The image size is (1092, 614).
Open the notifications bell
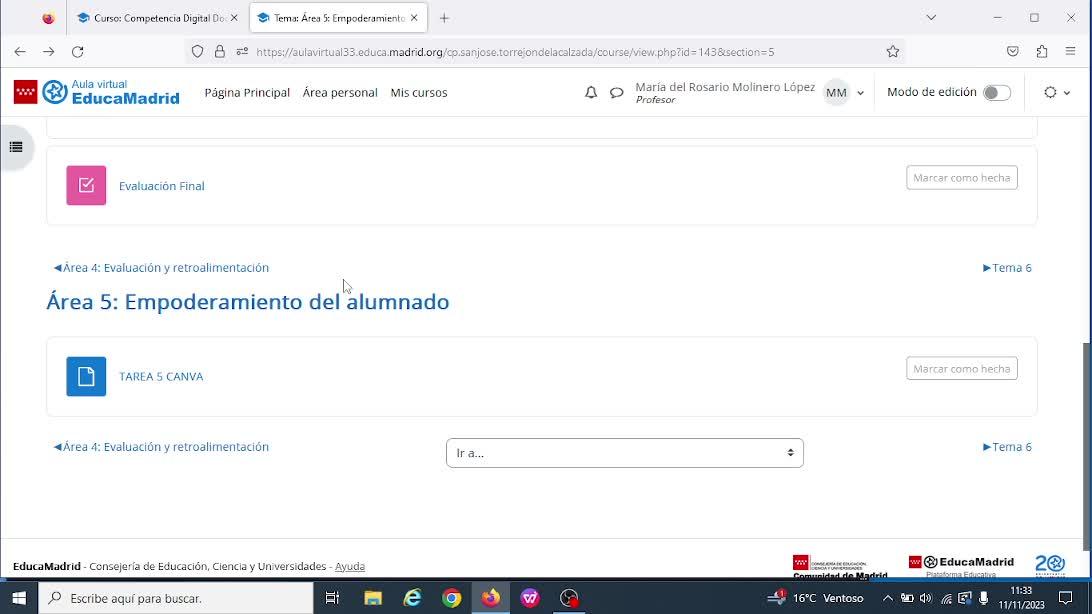[x=591, y=93]
